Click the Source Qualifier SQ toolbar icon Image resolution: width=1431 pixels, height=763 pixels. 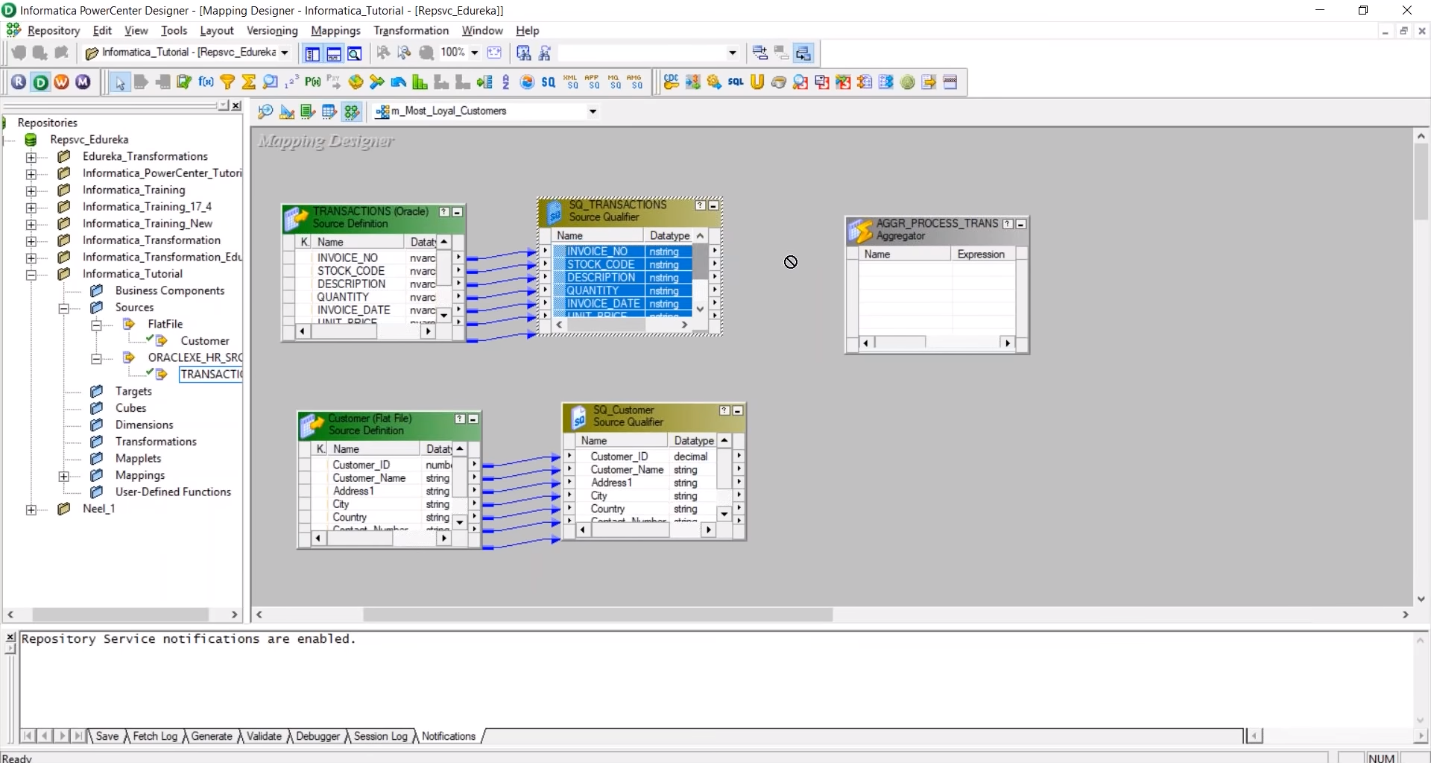(x=548, y=82)
